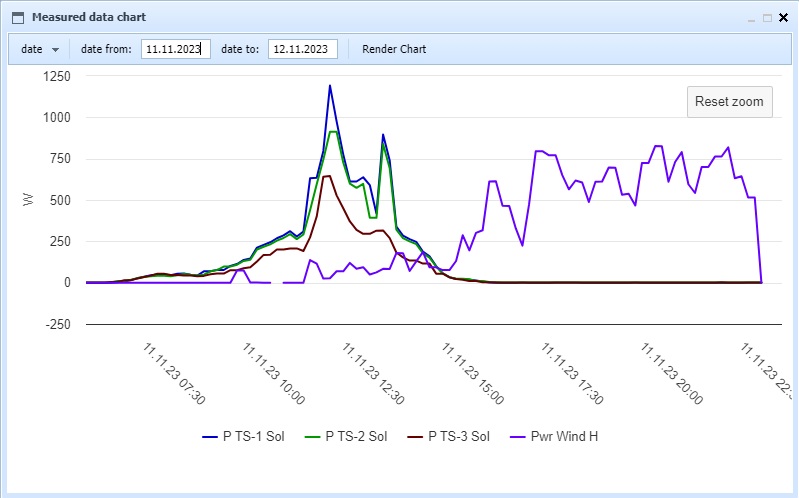Screen dimensions: 799x498
Task: Focus the date to input field
Action: coord(303,49)
